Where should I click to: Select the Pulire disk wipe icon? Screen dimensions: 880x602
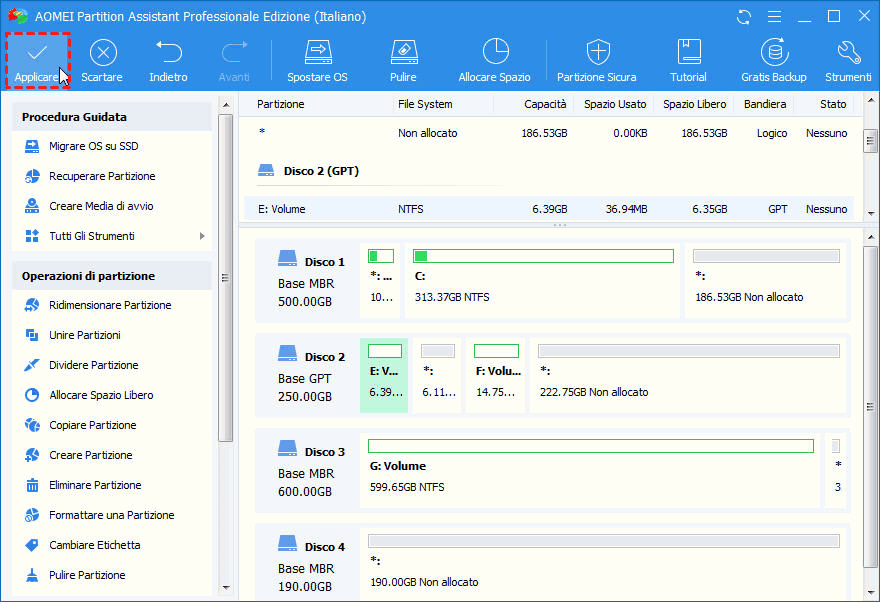click(x=403, y=52)
